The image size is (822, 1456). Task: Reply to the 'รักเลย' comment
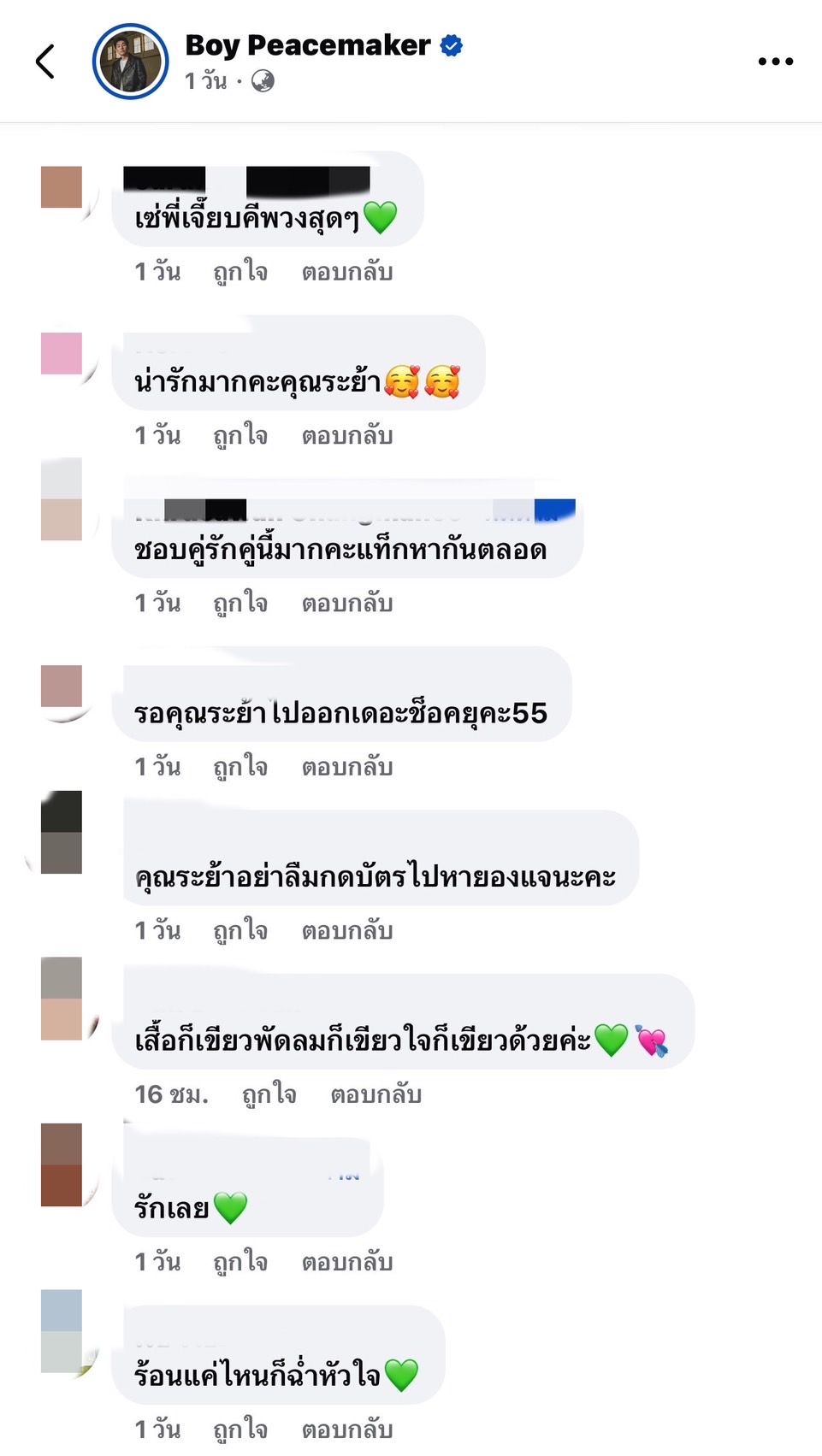tap(347, 1262)
